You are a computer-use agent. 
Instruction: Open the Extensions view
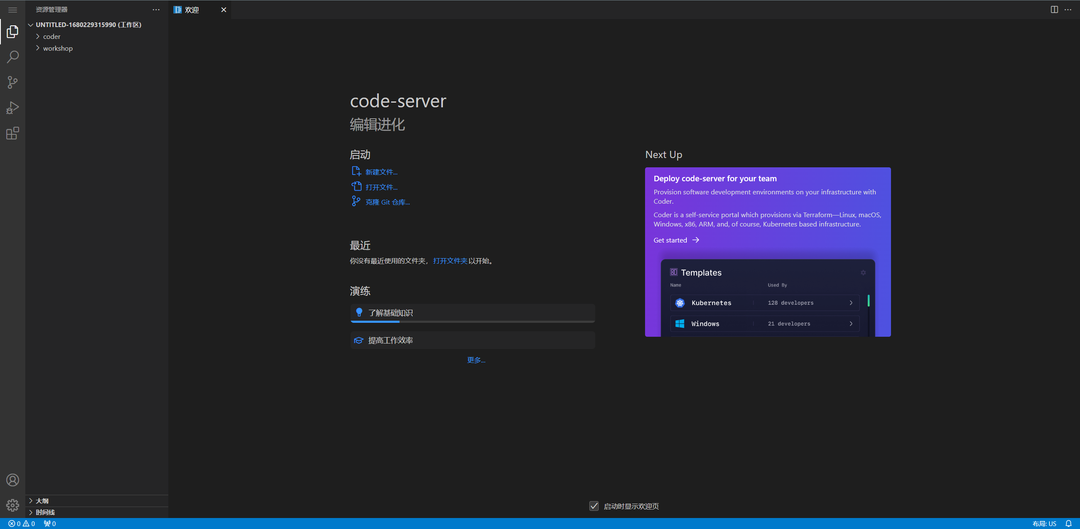click(x=12, y=134)
